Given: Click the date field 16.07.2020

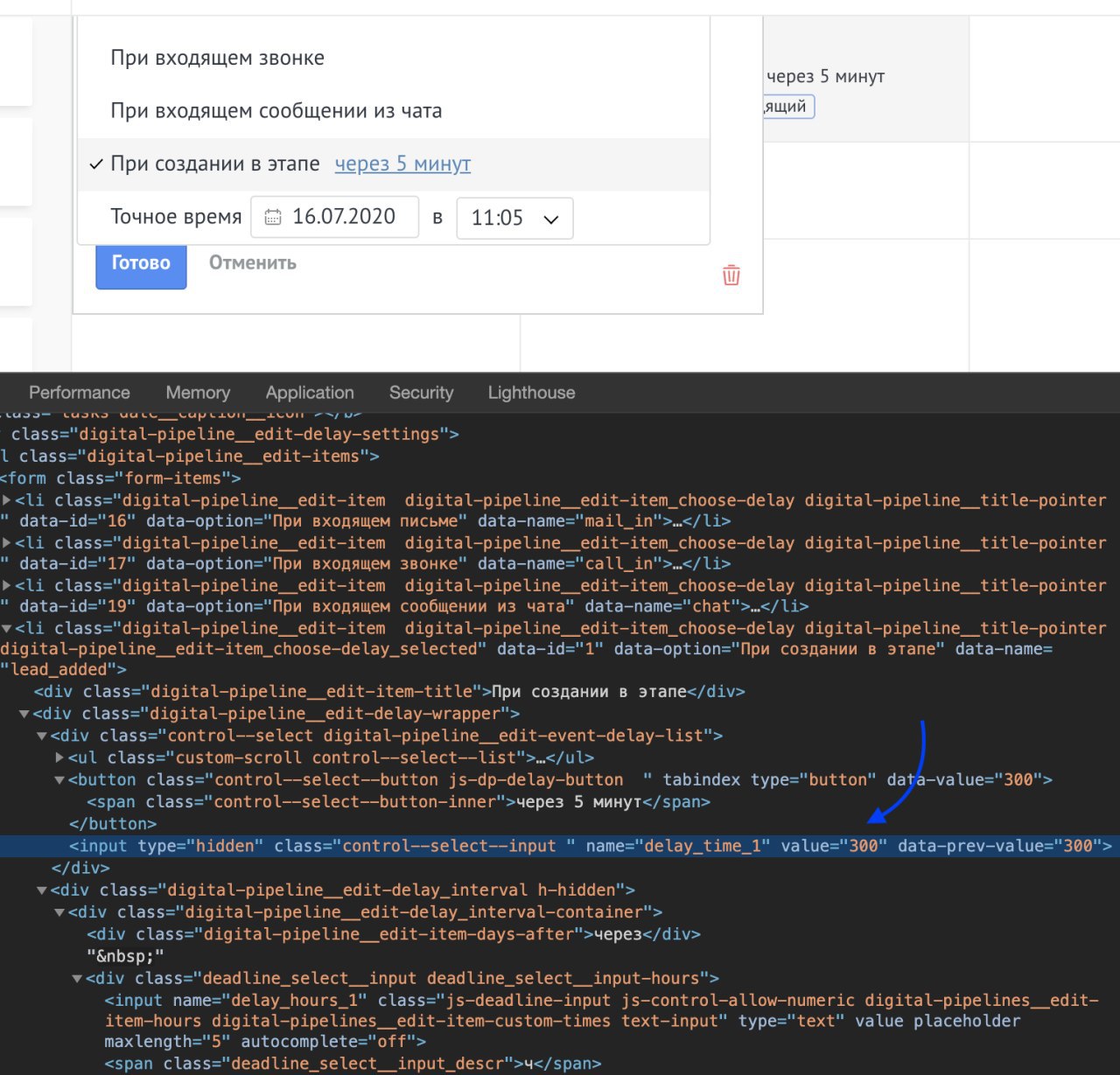Looking at the screenshot, I should pyautogui.click(x=334, y=217).
